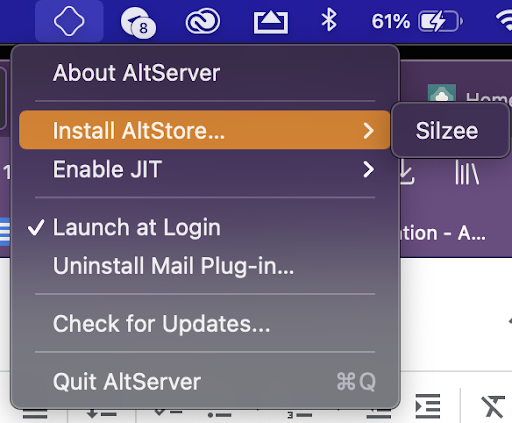Image resolution: width=512 pixels, height=423 pixels.
Task: Click the AirPlay screen mirroring icon
Action: click(x=271, y=22)
